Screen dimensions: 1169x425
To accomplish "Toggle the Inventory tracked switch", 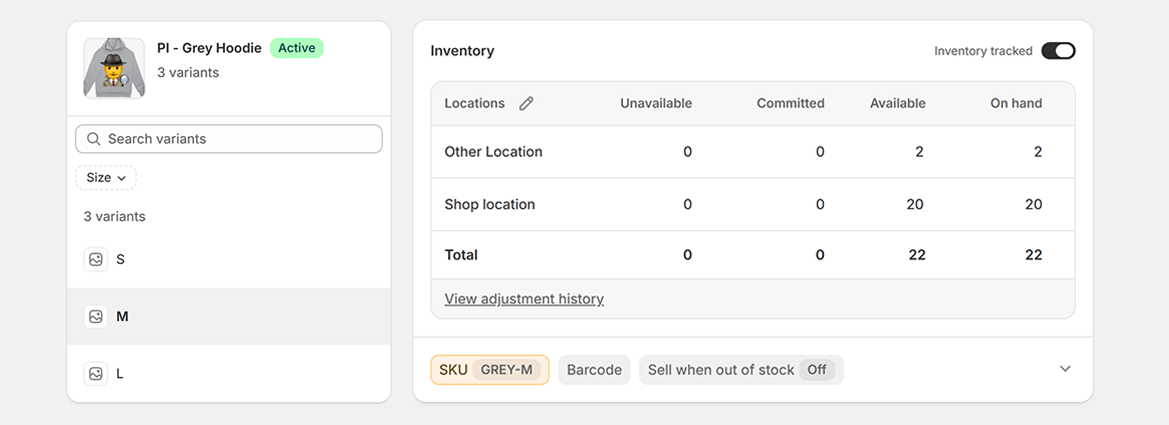I will click(1058, 51).
